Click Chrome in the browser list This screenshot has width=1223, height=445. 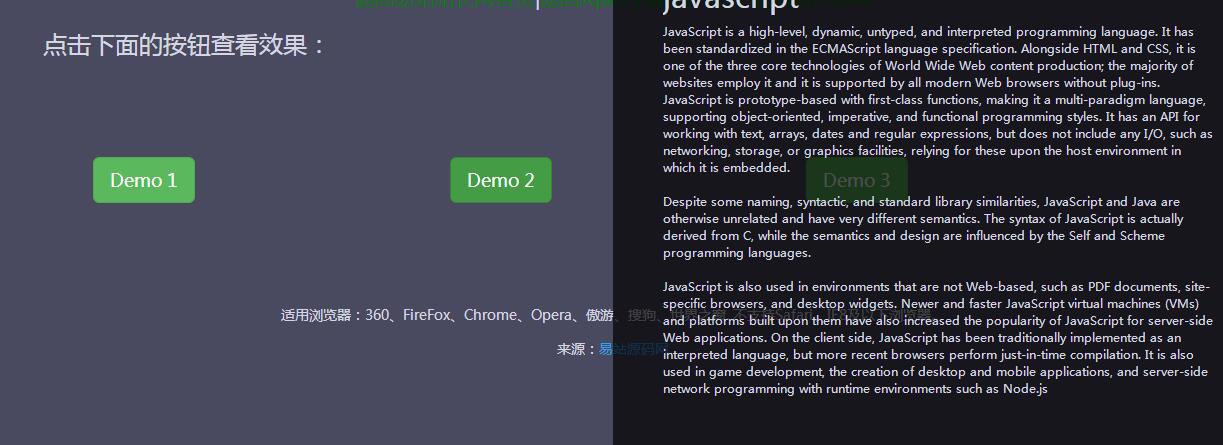(x=490, y=316)
